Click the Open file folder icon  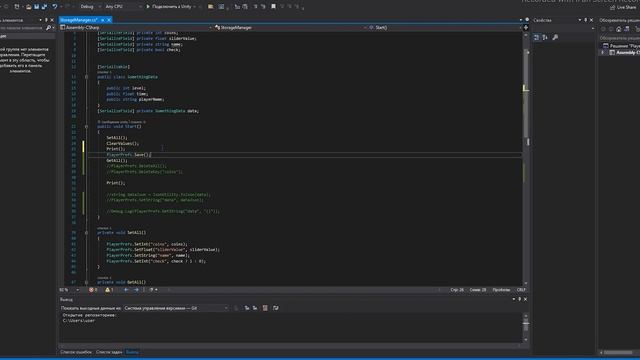click(28, 7)
